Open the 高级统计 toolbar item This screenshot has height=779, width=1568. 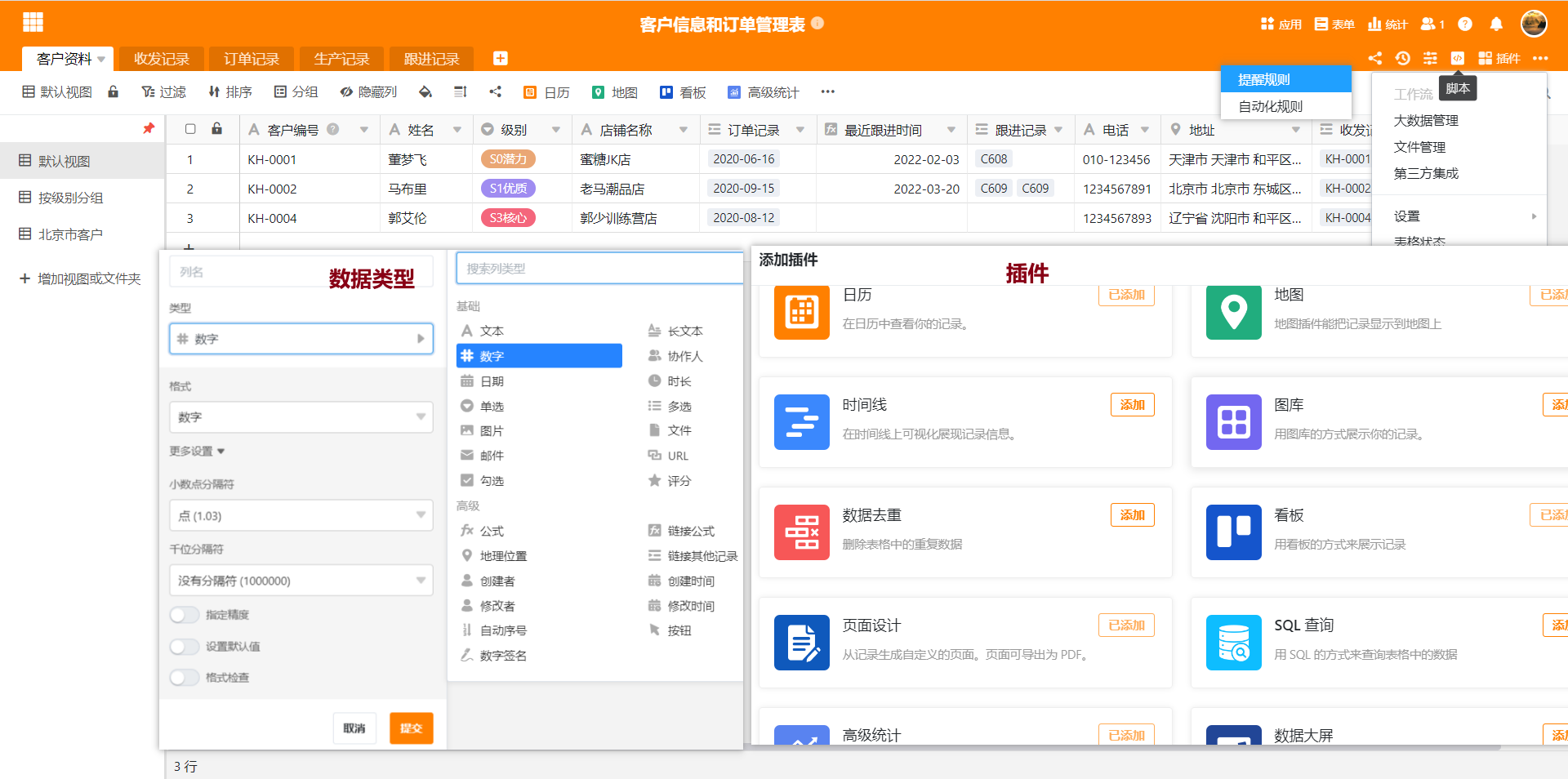click(x=764, y=91)
